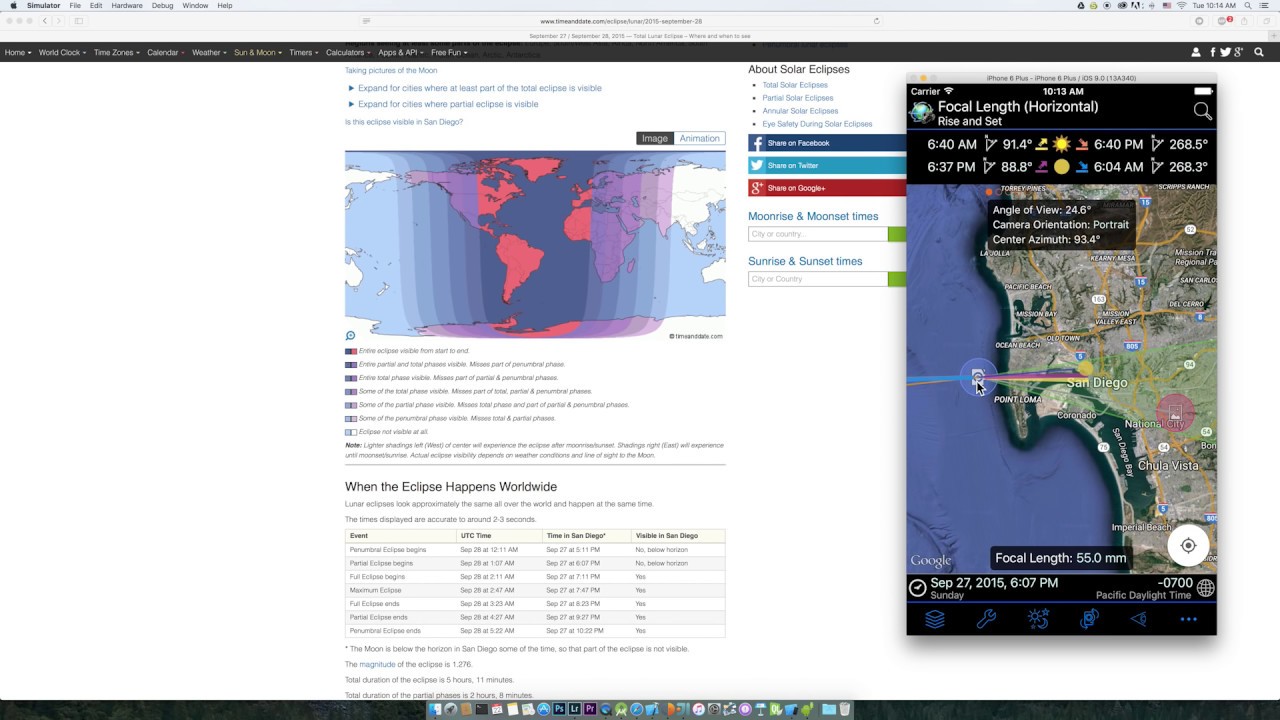Click the world eclipse visibility map image

tap(535, 244)
